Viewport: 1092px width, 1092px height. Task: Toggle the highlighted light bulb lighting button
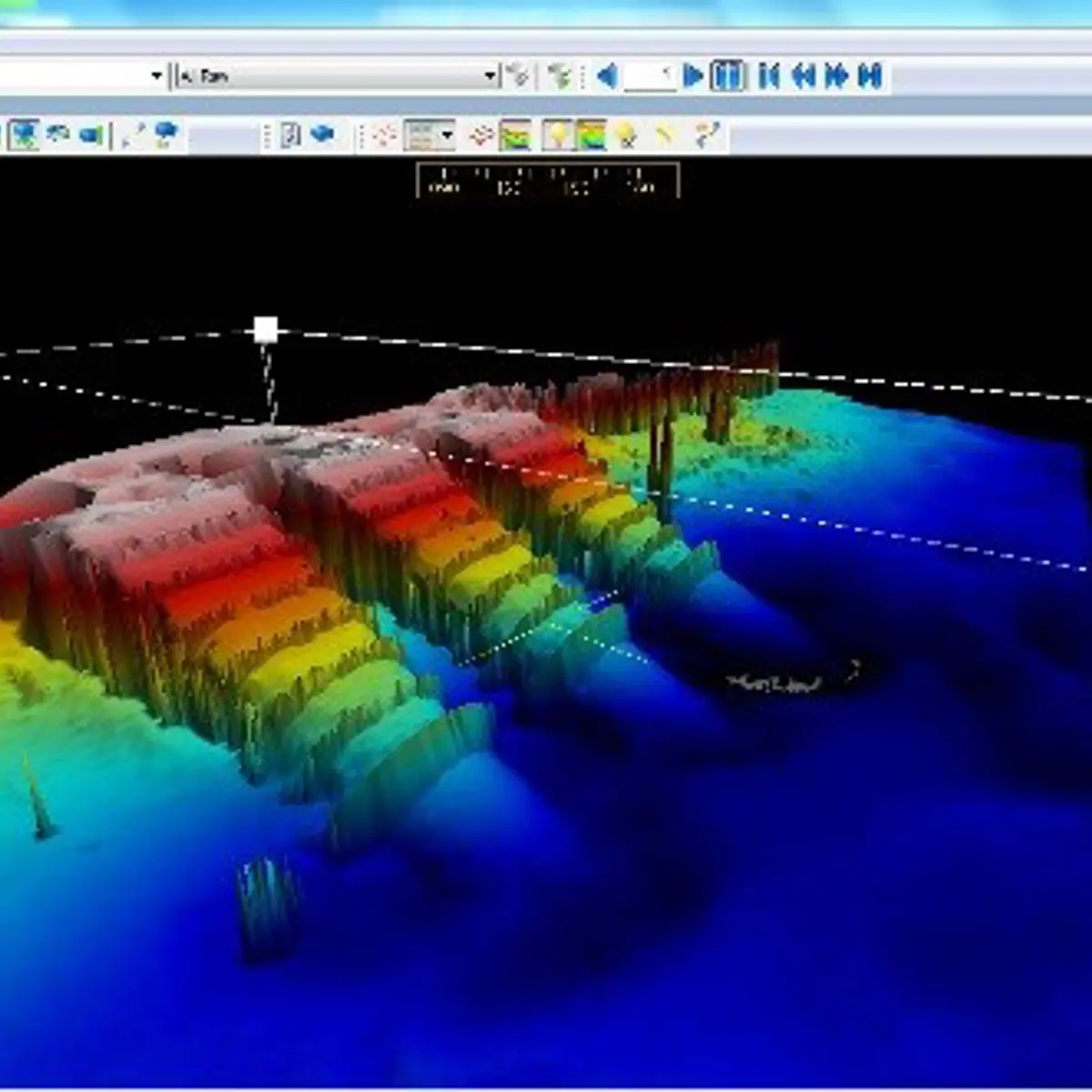click(x=557, y=136)
